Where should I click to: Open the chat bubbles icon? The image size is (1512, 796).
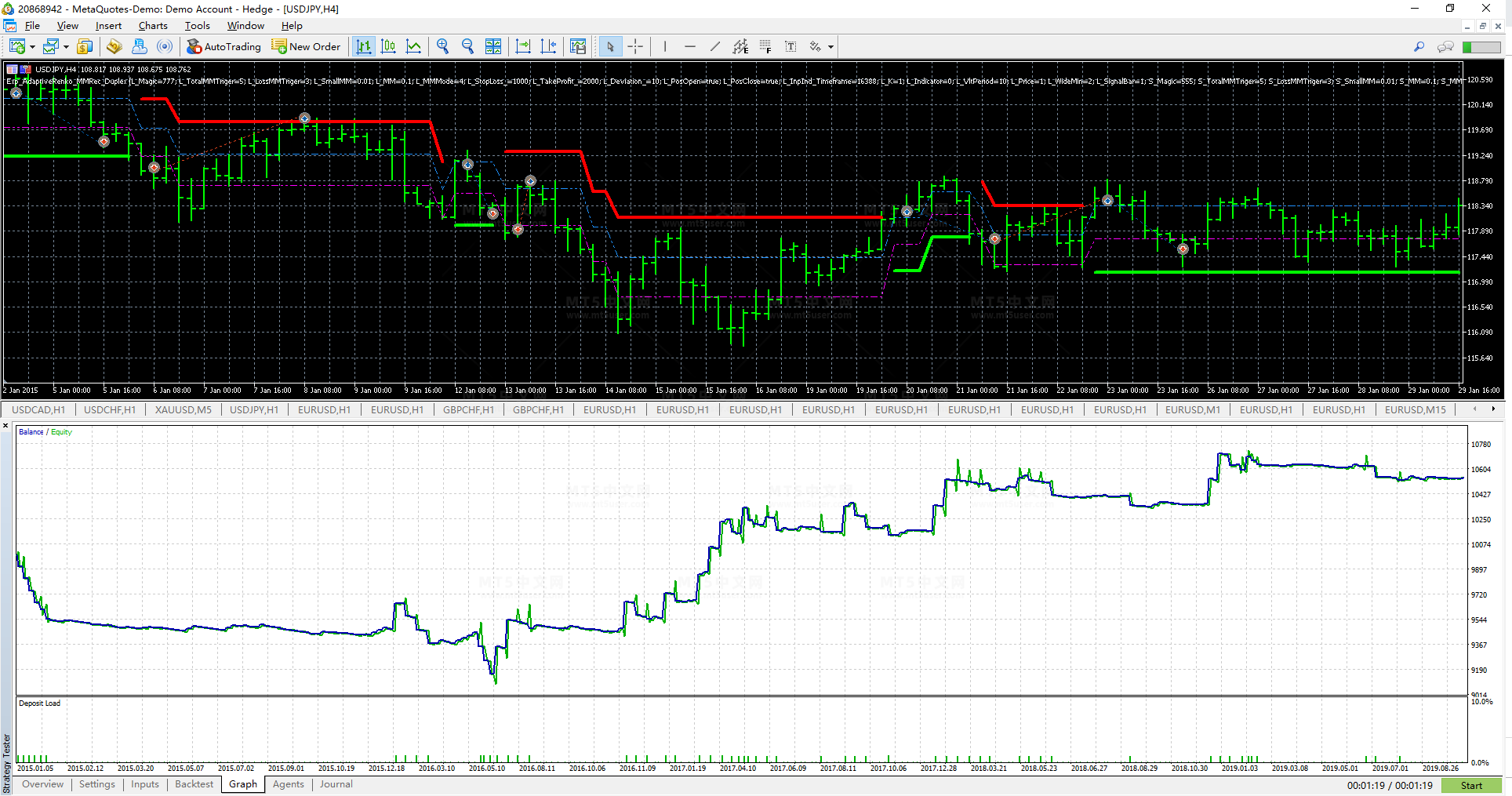[1445, 47]
